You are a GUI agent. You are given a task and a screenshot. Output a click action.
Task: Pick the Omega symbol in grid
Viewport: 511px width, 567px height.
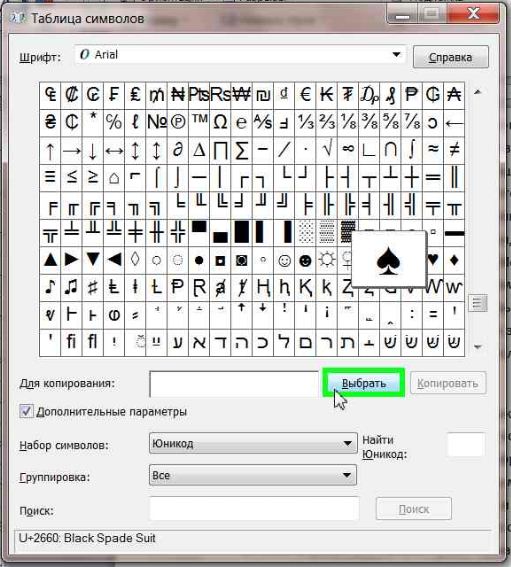220,123
